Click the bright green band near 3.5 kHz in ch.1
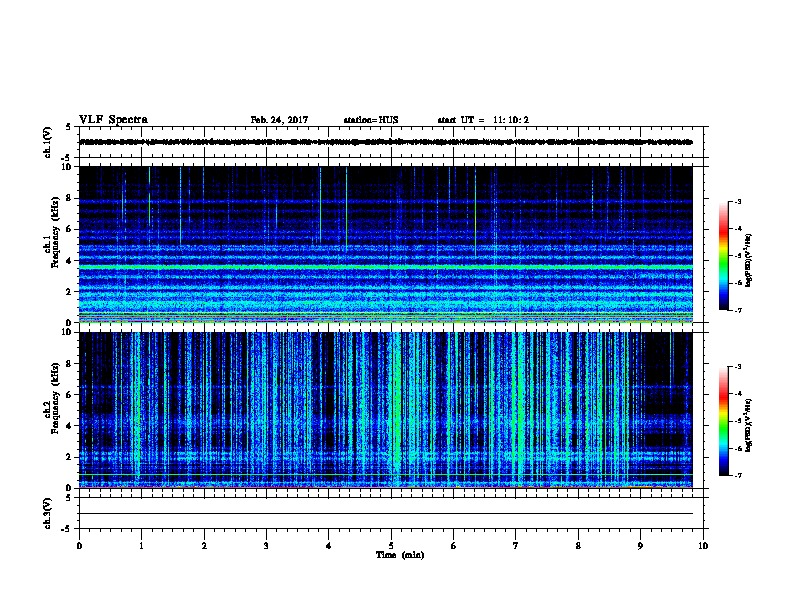Screen dimensions: 792x612 (386, 267)
